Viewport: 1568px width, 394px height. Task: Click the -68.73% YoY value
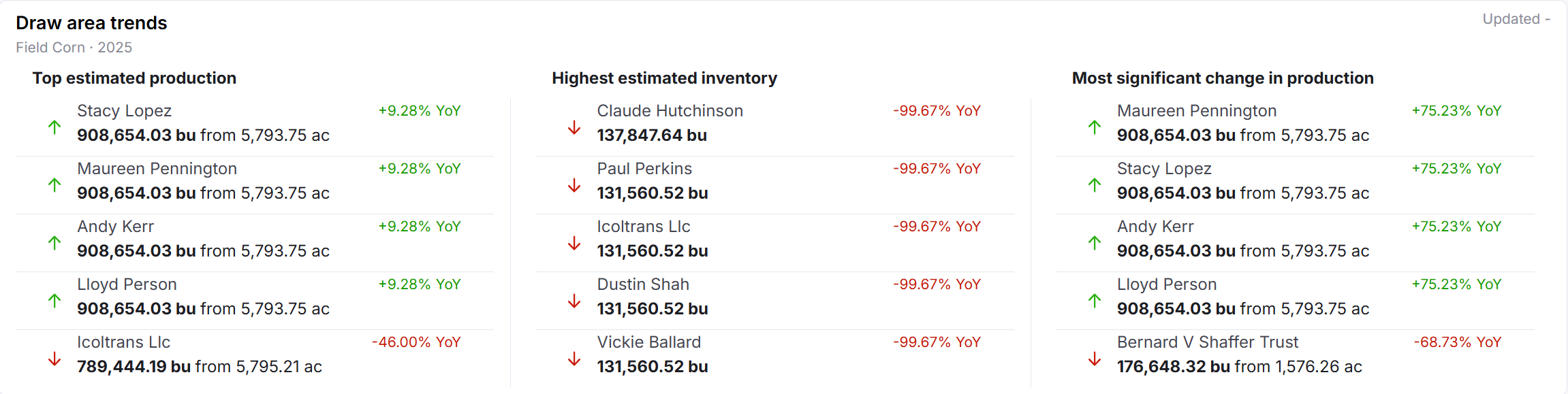[1458, 342]
